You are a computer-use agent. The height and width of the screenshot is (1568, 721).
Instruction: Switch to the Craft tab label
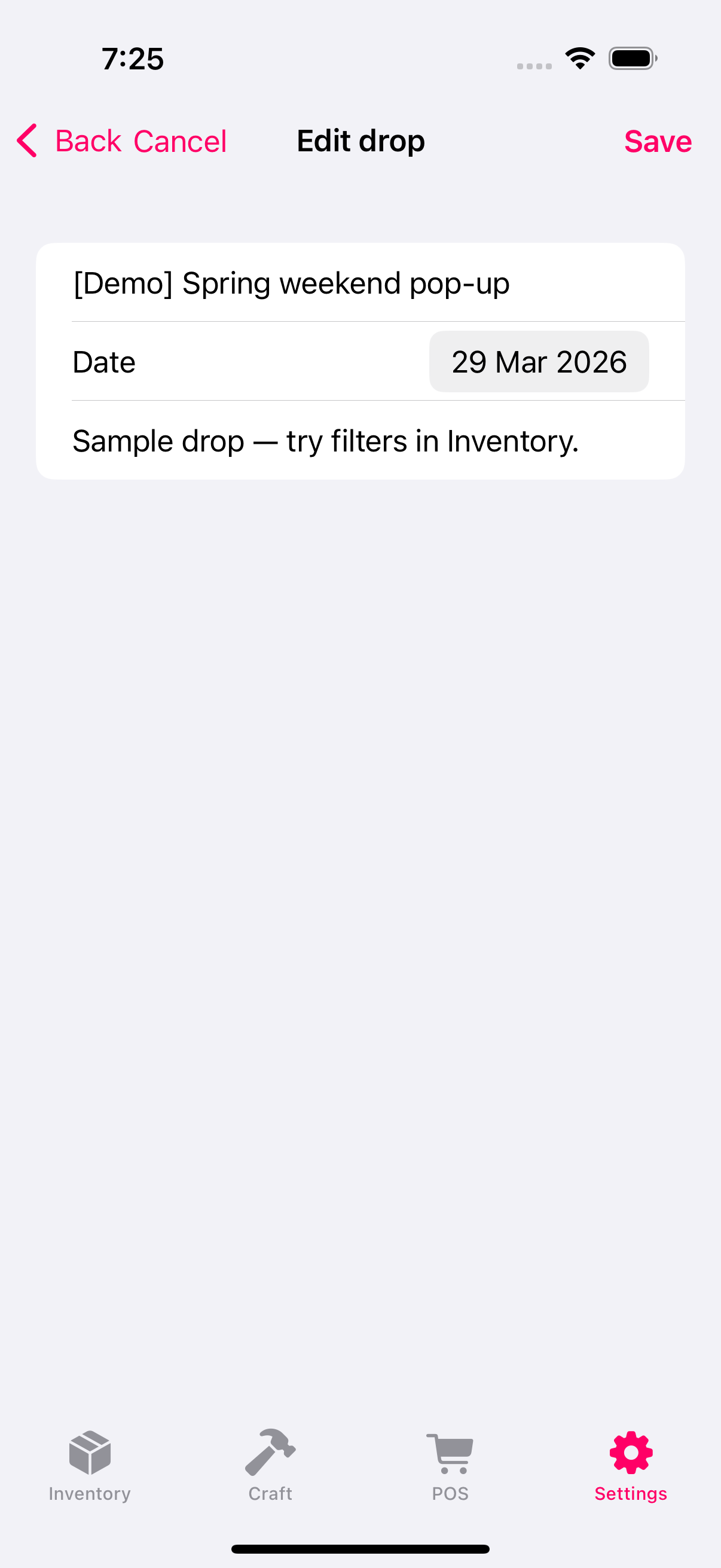[270, 1493]
